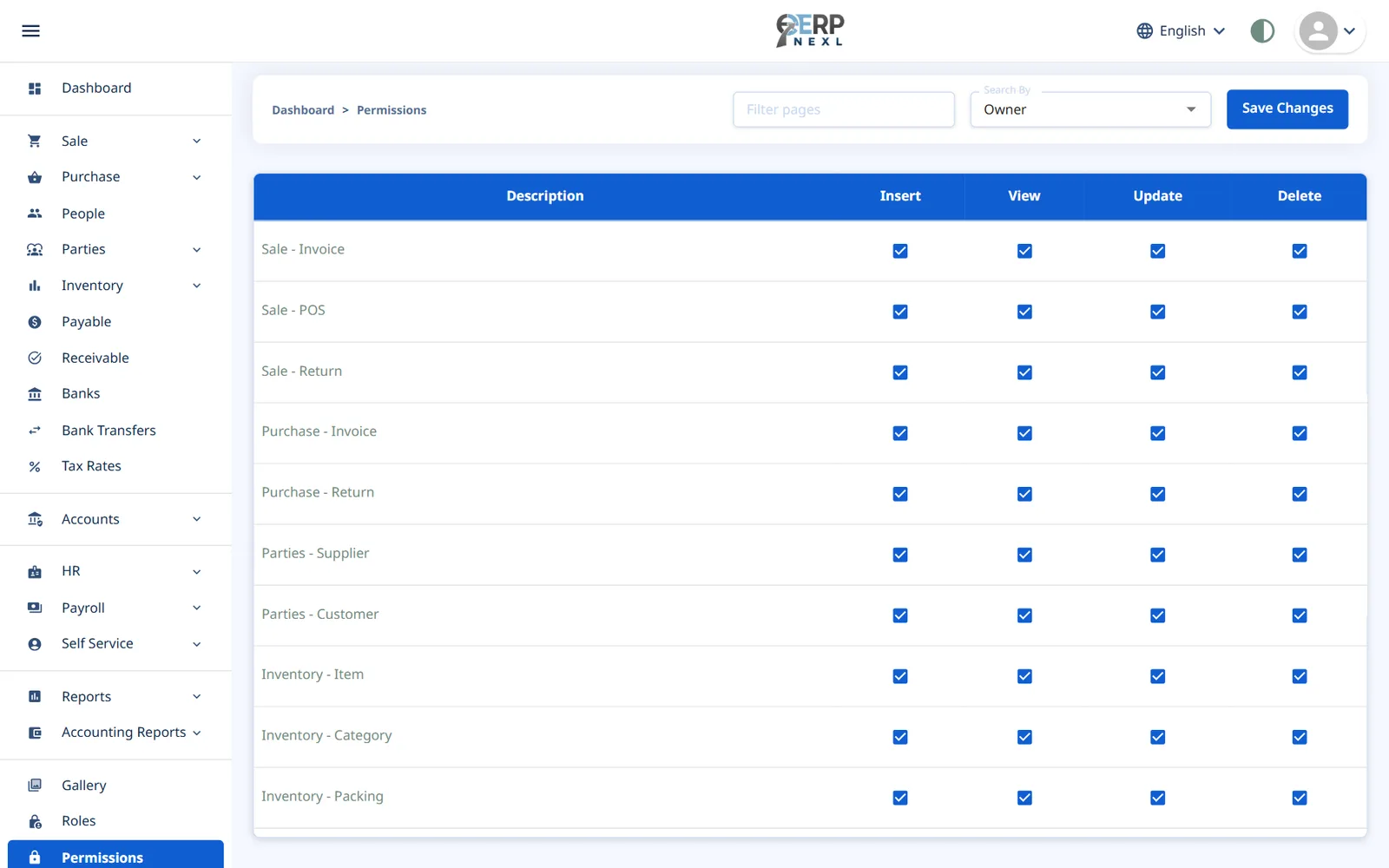Uncheck Insert for Purchase - Return

pyautogui.click(x=900, y=494)
